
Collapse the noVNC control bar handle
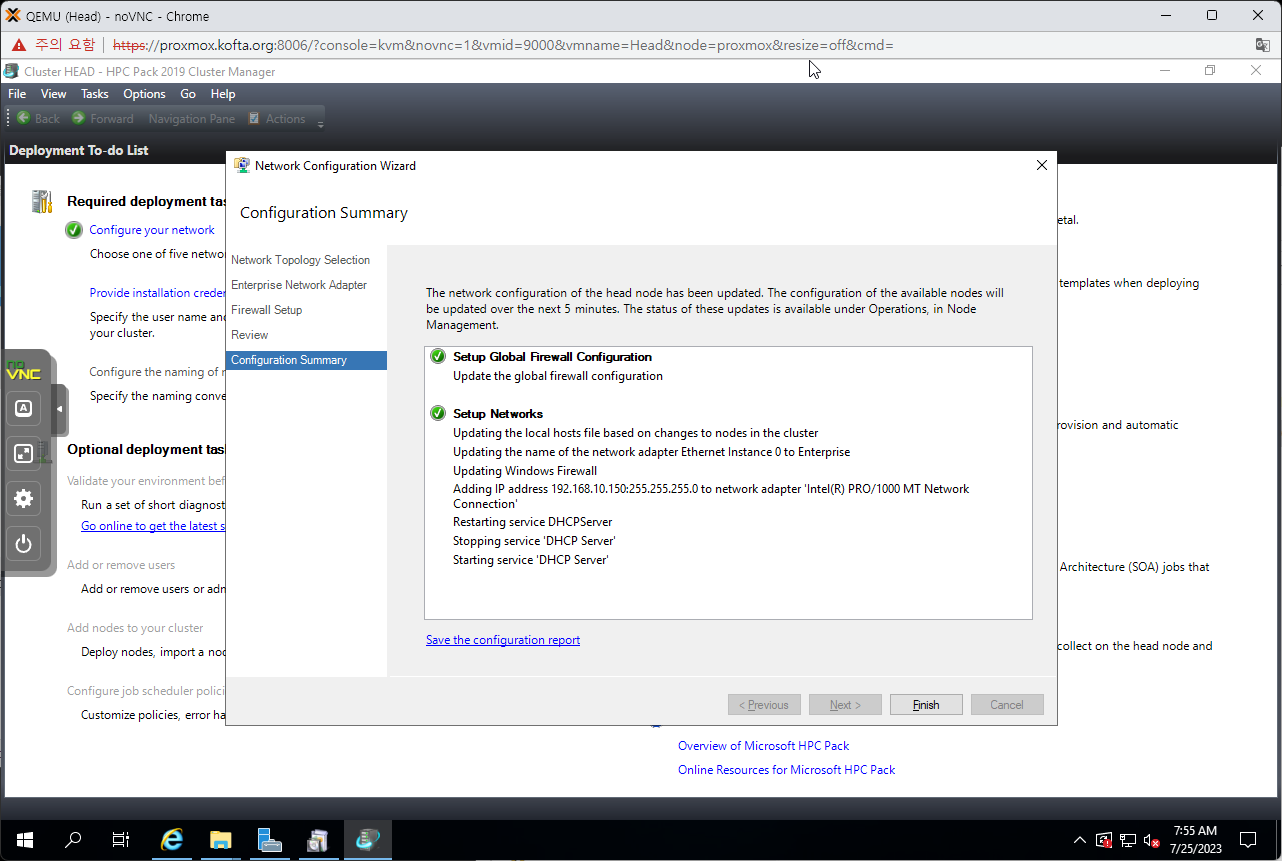tap(60, 409)
